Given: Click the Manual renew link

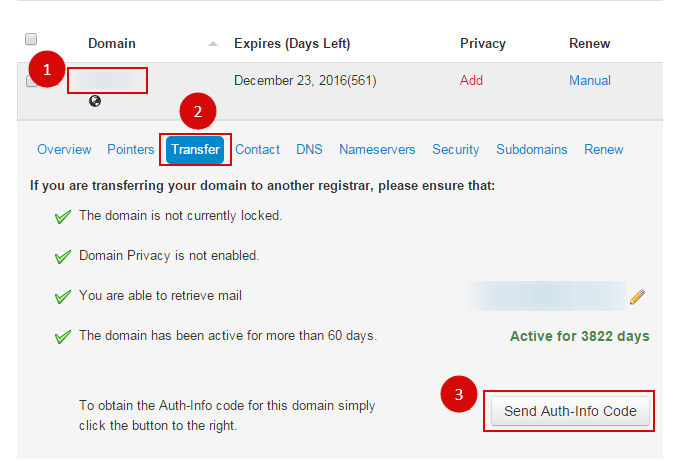Looking at the screenshot, I should 590,81.
